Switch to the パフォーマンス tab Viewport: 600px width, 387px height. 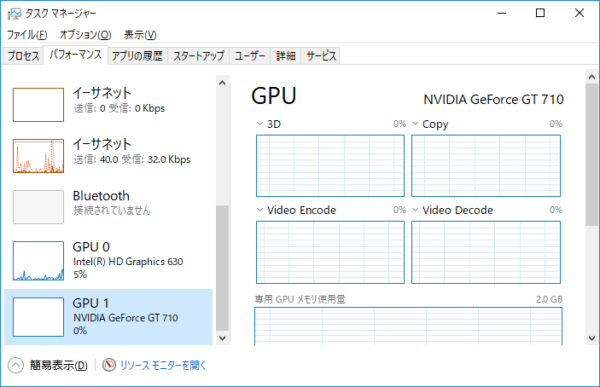(x=76, y=55)
